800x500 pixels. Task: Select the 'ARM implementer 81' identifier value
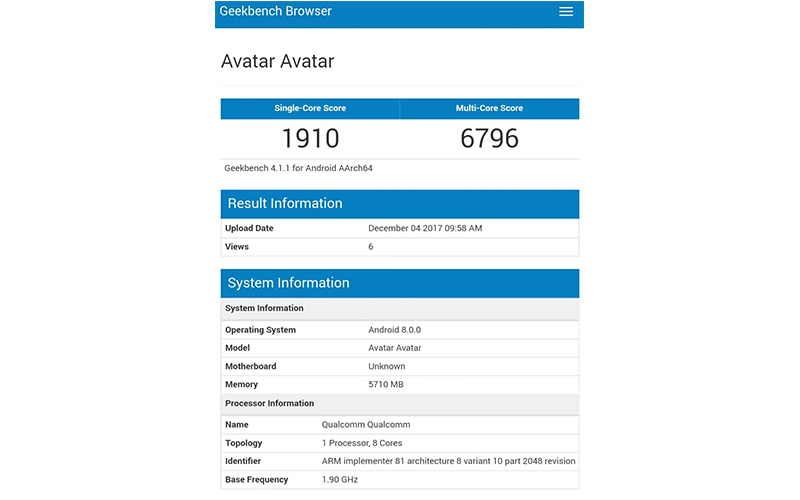click(x=448, y=461)
